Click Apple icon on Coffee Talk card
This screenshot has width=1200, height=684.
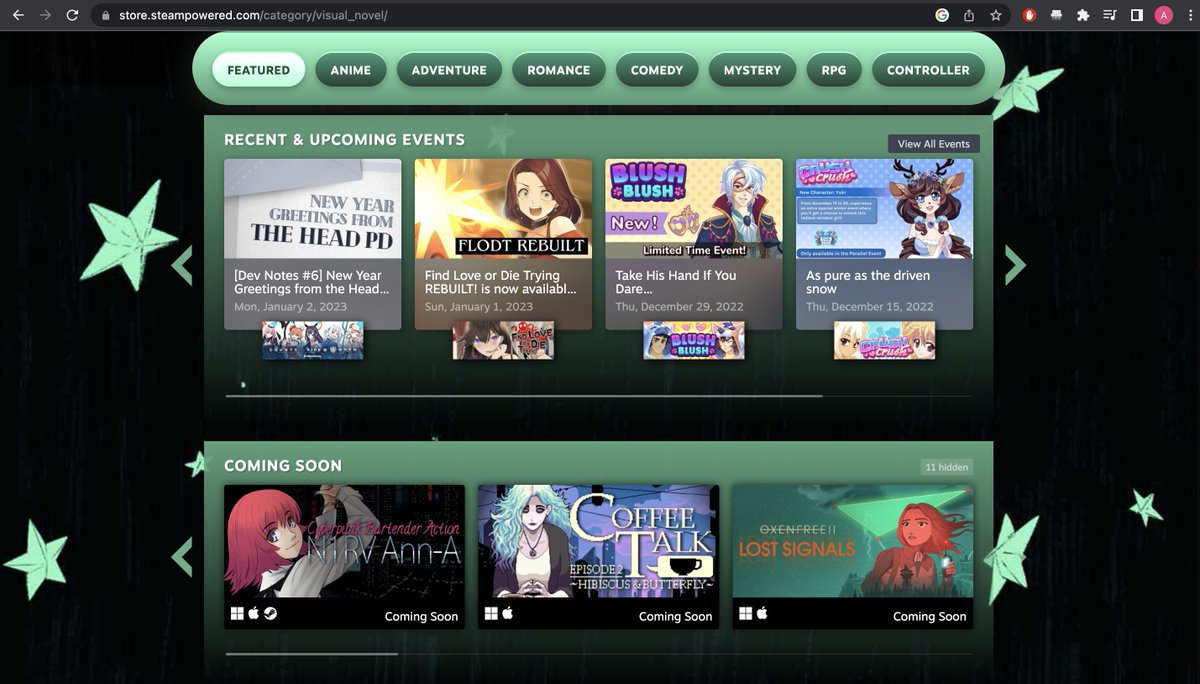coord(507,612)
